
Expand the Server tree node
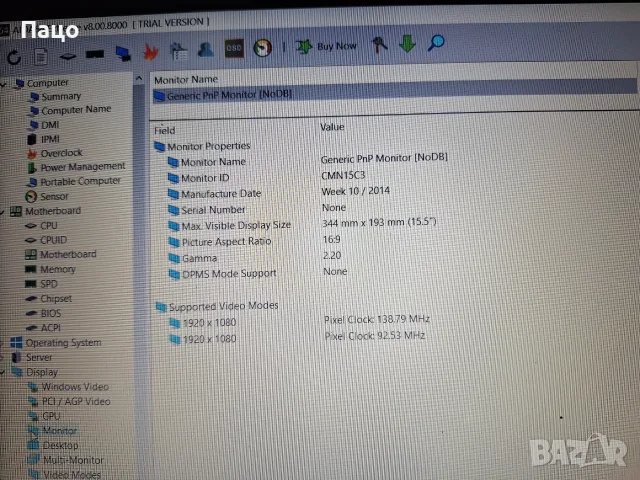(2, 358)
